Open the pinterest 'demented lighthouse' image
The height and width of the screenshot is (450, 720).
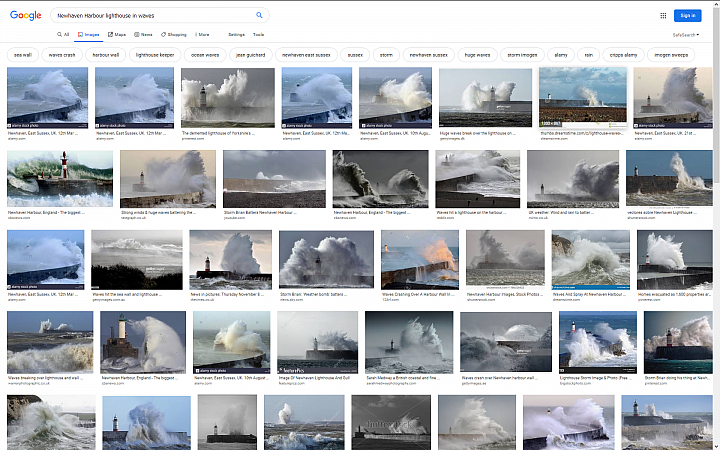tap(228, 98)
